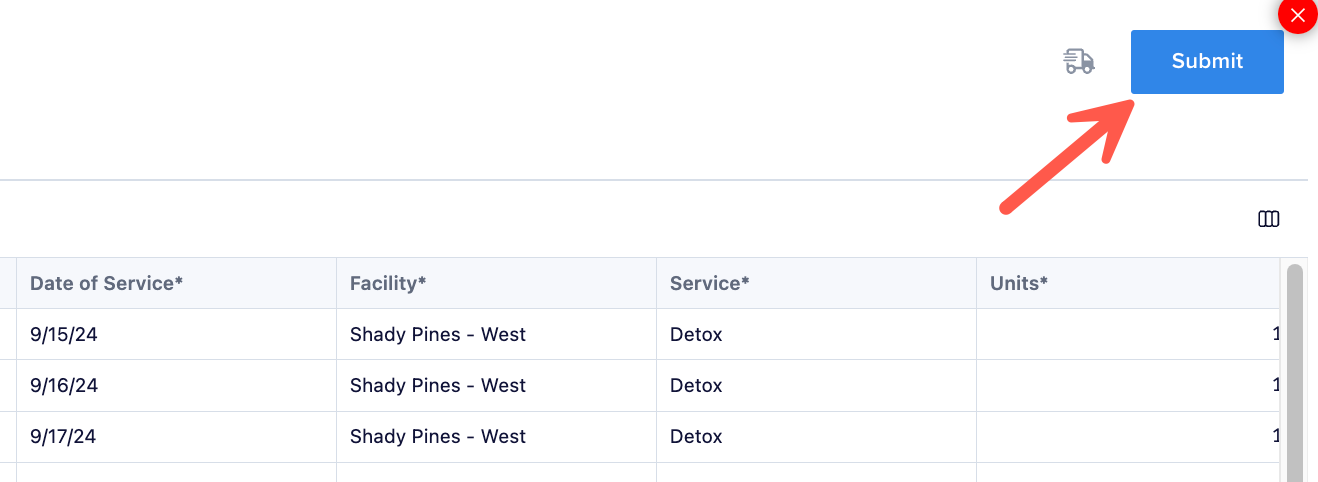This screenshot has height=482, width=1318.
Task: Open the column chooser icon
Action: 1268,219
